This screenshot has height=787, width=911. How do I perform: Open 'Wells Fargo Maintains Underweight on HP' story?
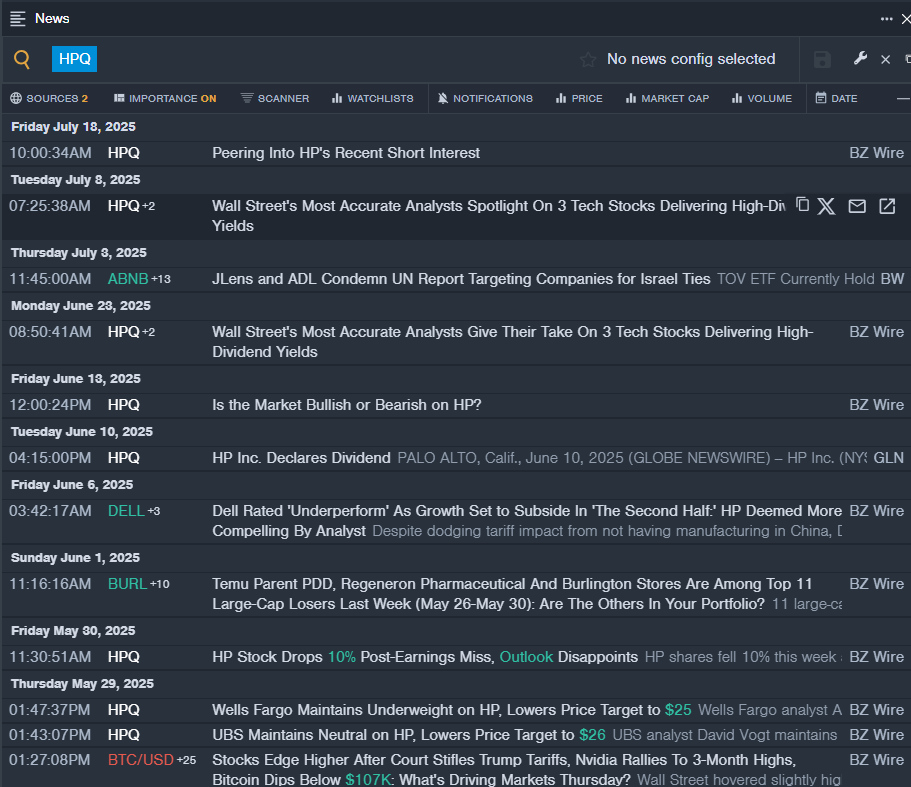[451, 710]
